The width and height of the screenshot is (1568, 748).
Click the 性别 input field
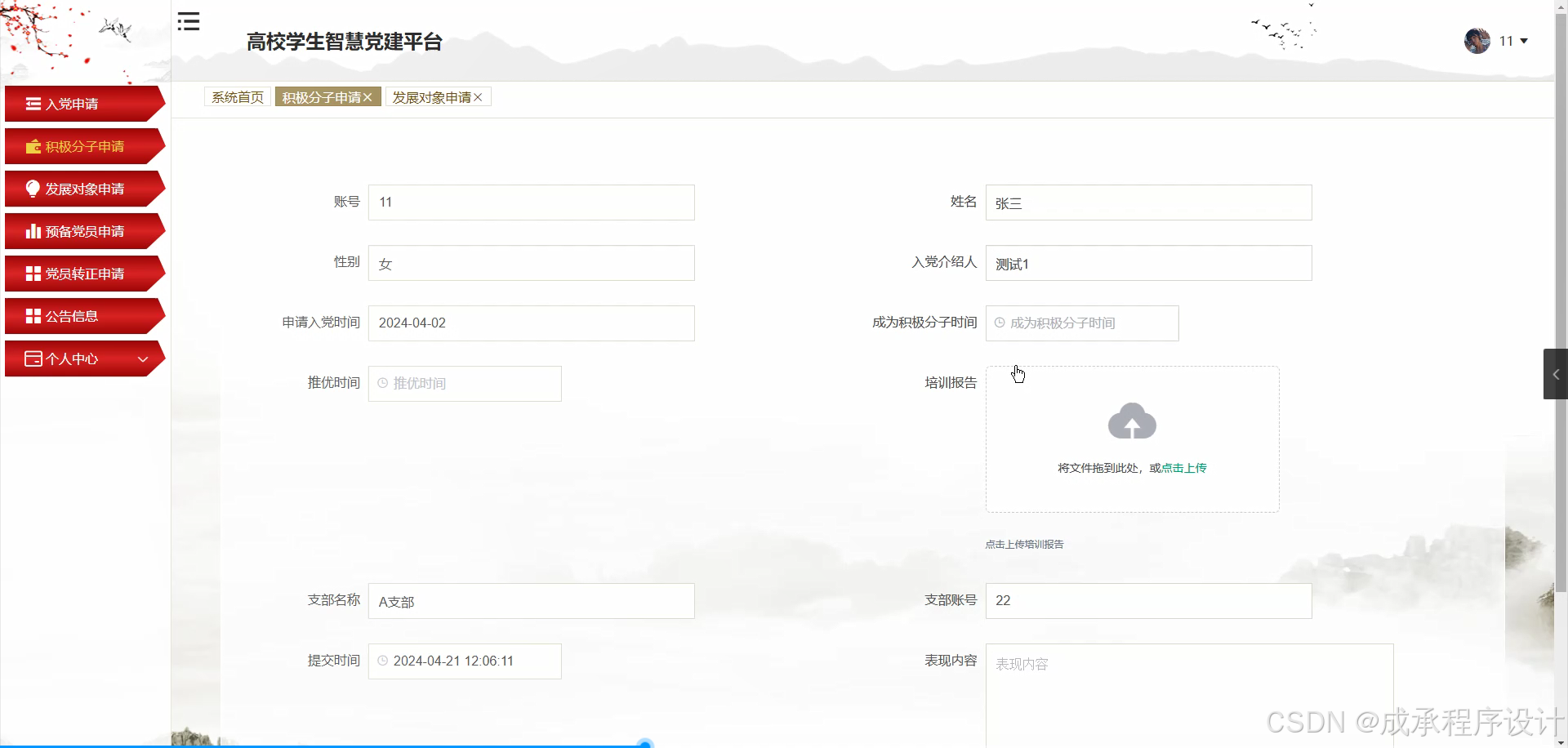[532, 263]
